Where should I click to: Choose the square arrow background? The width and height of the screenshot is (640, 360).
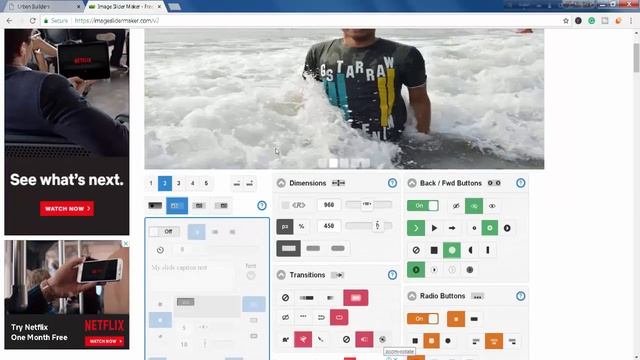[434, 250]
